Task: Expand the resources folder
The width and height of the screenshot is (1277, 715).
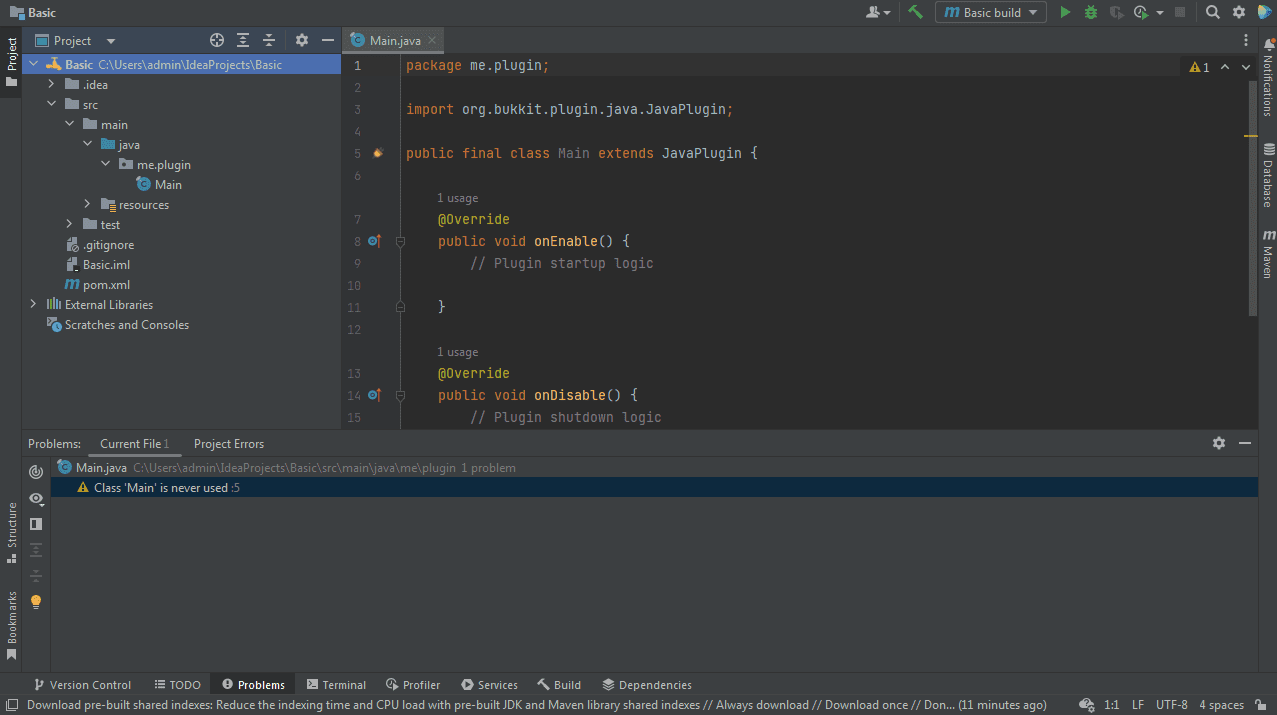Action: pos(88,205)
